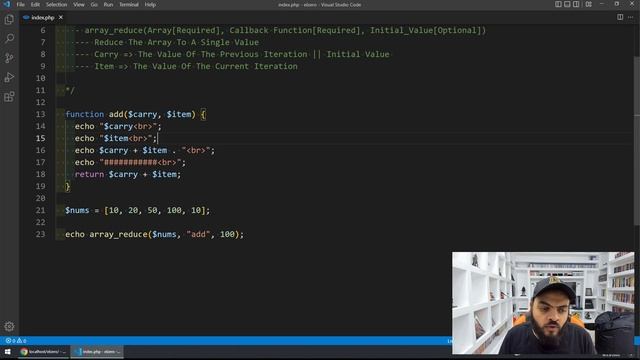This screenshot has width=640, height=360.
Task: Open the Edit menu
Action: point(35,4)
